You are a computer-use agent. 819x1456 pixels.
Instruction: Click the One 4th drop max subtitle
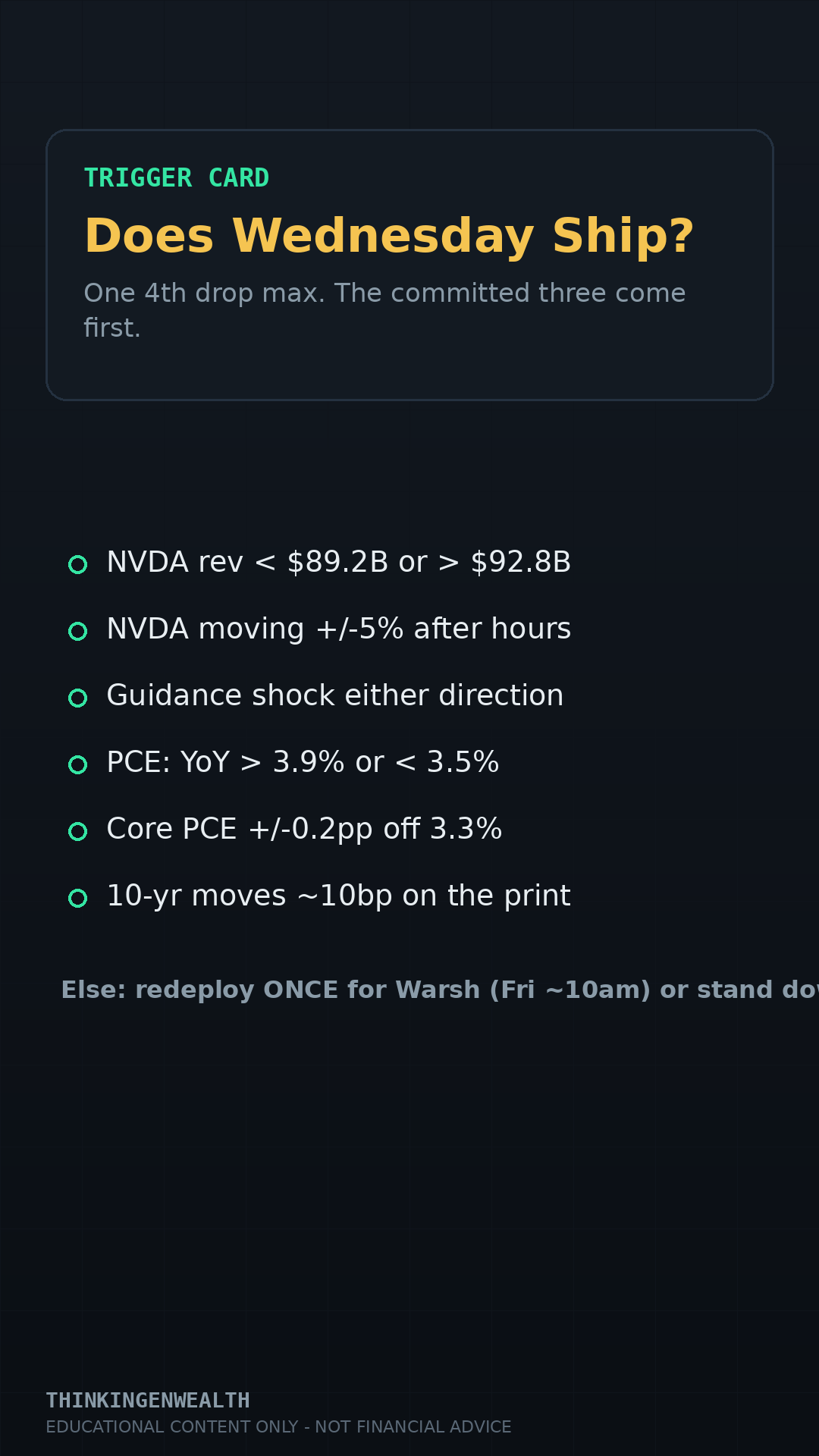point(384,310)
